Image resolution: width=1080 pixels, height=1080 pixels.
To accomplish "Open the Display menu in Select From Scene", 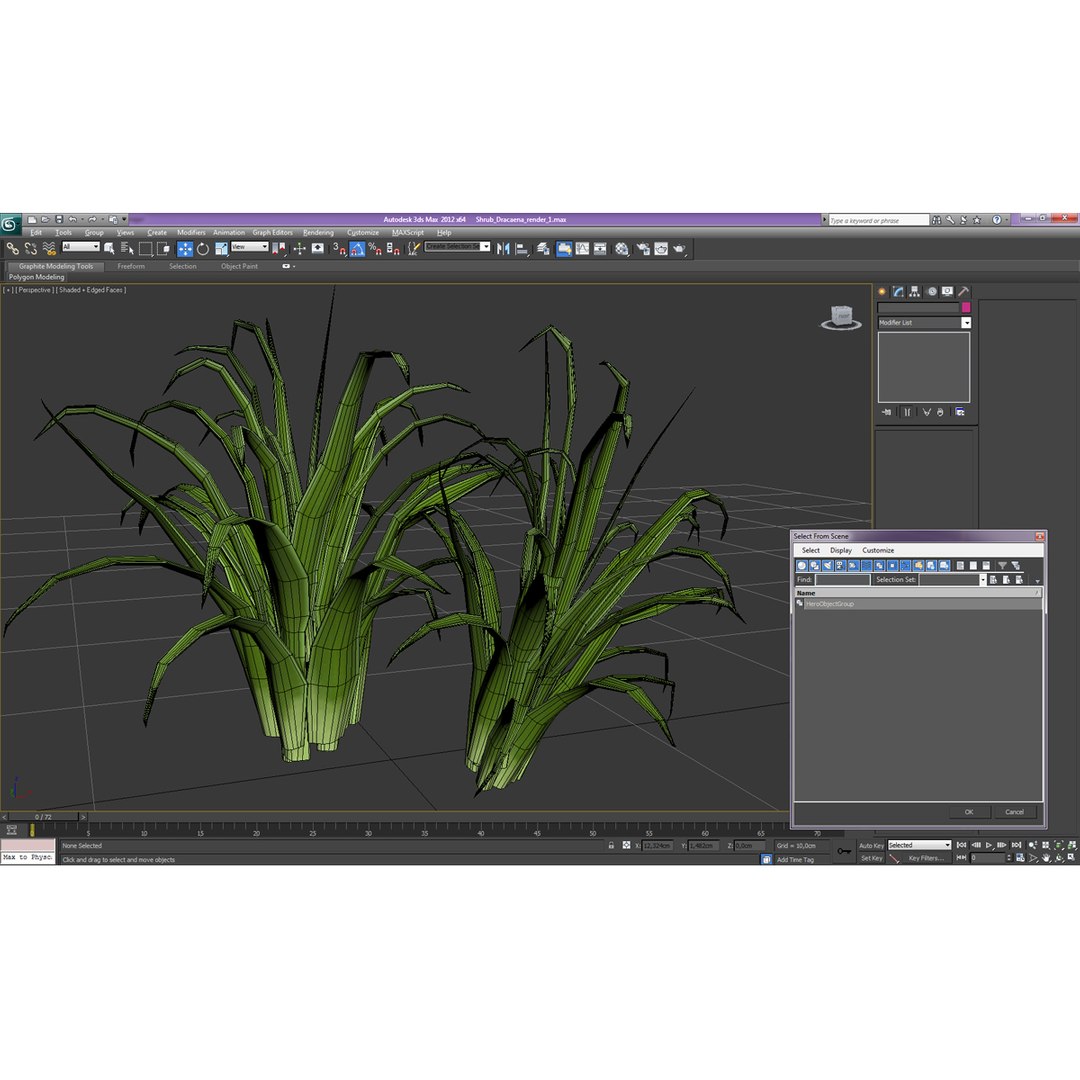I will pyautogui.click(x=840, y=550).
